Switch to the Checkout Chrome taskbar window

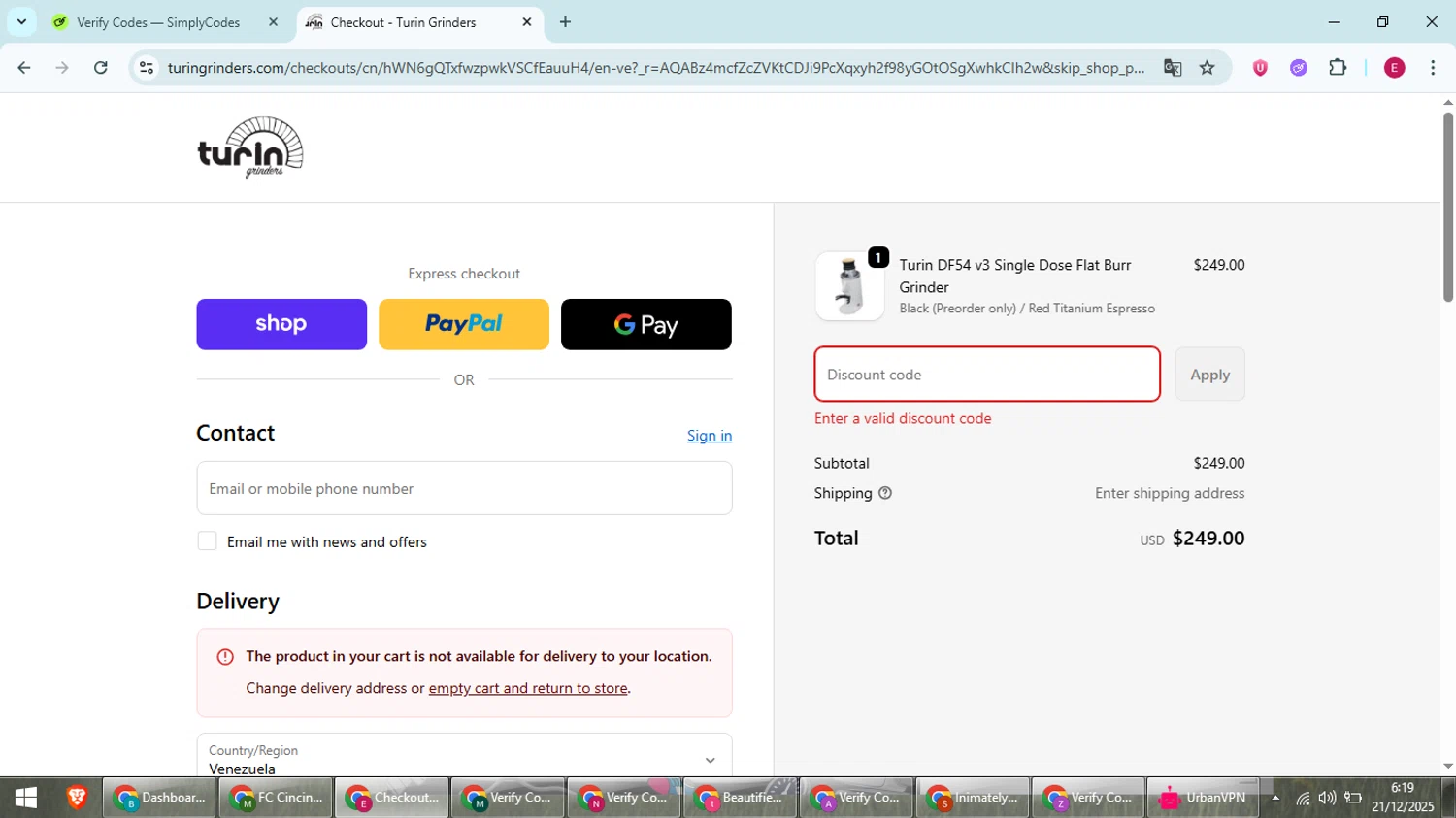(x=392, y=798)
